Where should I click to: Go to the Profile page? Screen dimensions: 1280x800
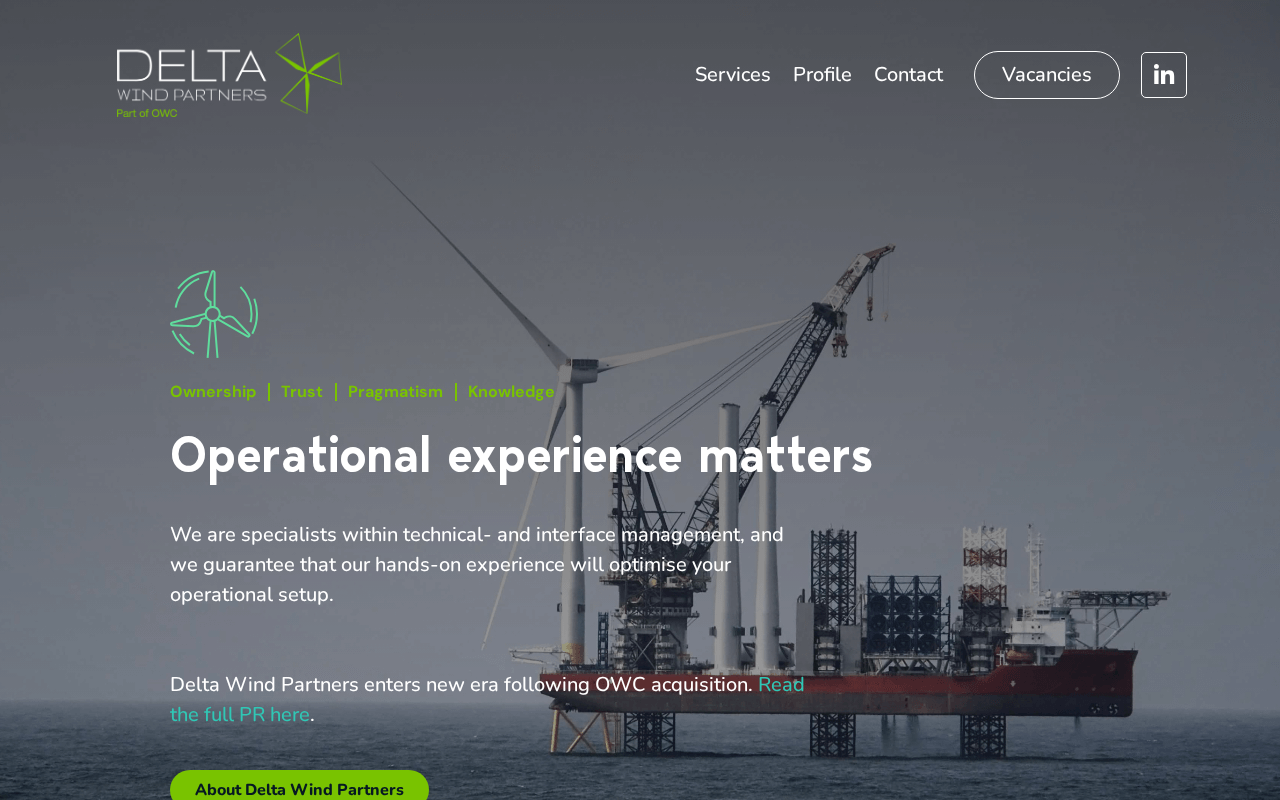822,75
